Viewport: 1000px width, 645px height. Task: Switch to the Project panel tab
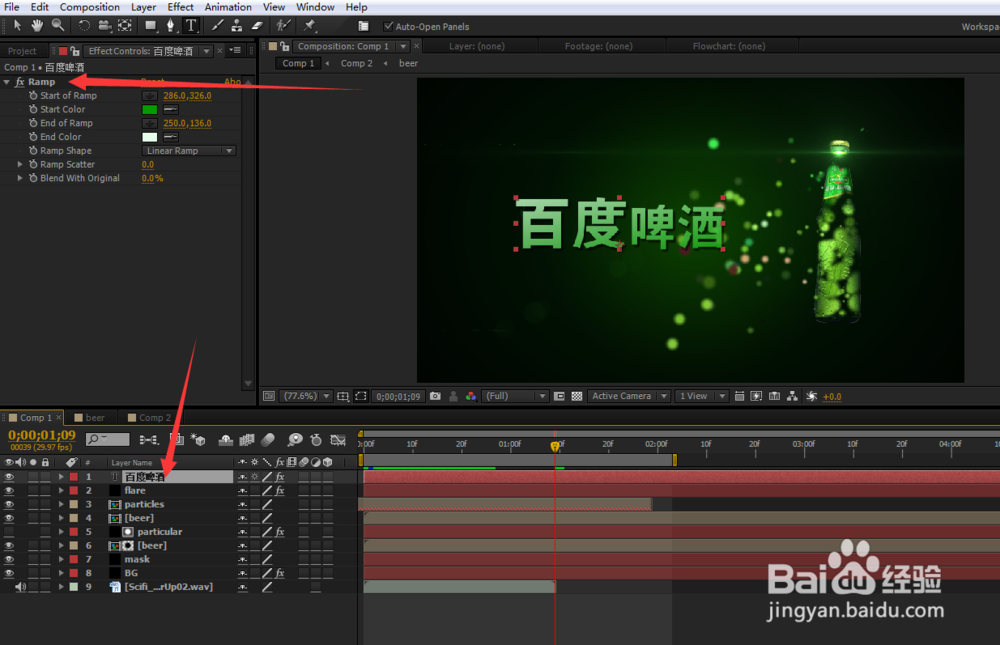(x=22, y=51)
